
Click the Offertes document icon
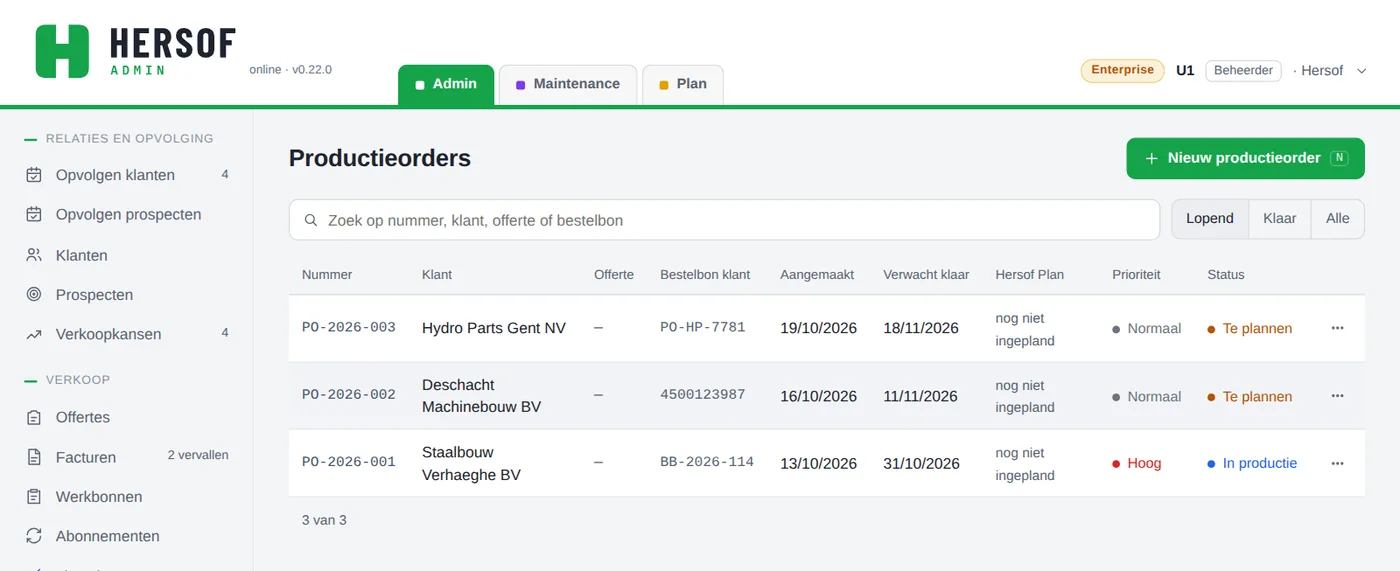click(34, 417)
